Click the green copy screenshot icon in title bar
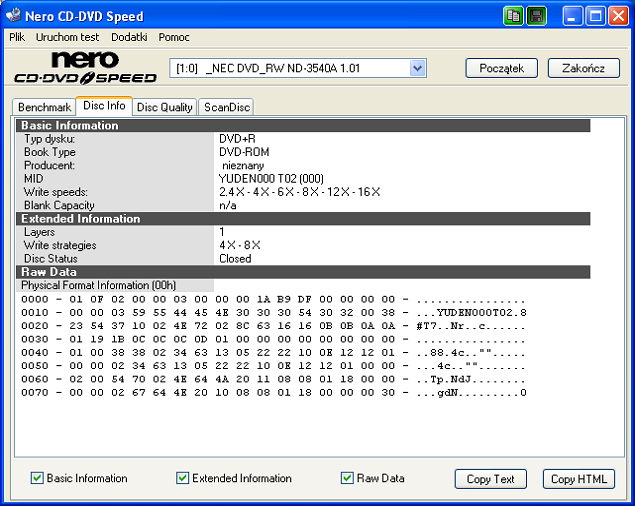 [514, 16]
